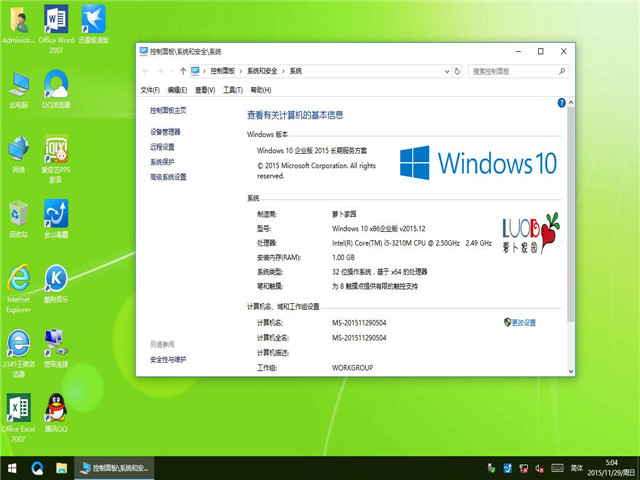Screen dimensions: 640x480
Task: Click the 简体 input method indicator
Action: [x=576, y=468]
